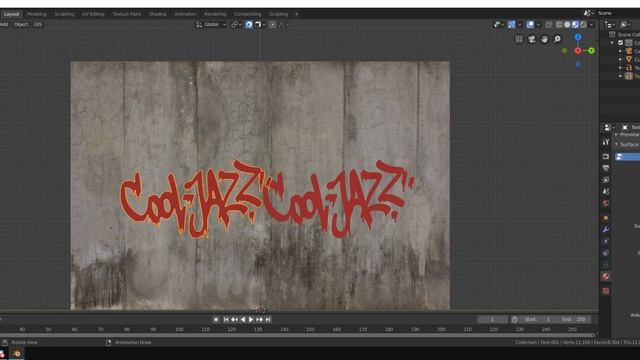
Task: Switch to material preview shading
Action: coord(575,25)
